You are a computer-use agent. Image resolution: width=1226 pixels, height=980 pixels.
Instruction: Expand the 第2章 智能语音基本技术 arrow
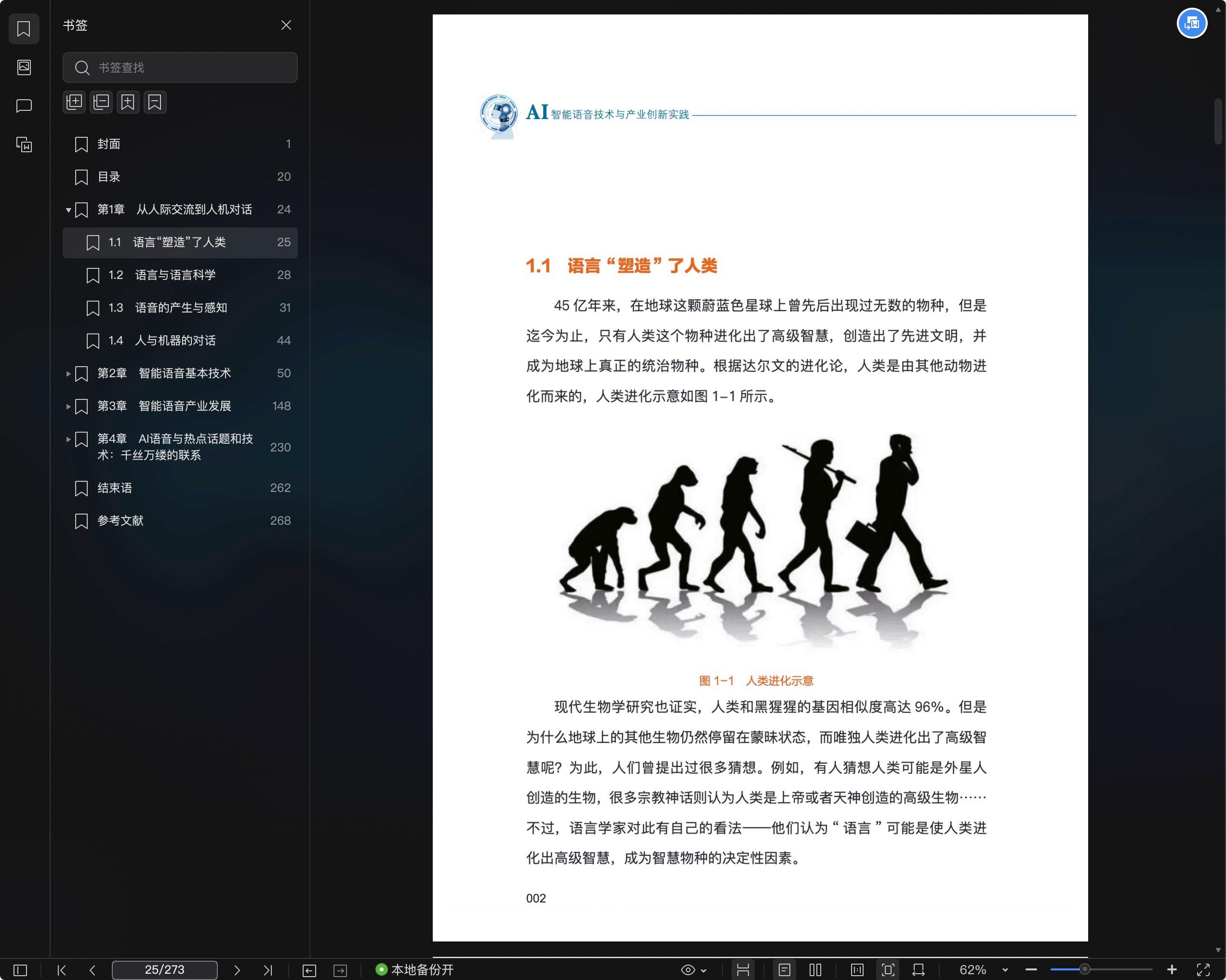pos(68,373)
